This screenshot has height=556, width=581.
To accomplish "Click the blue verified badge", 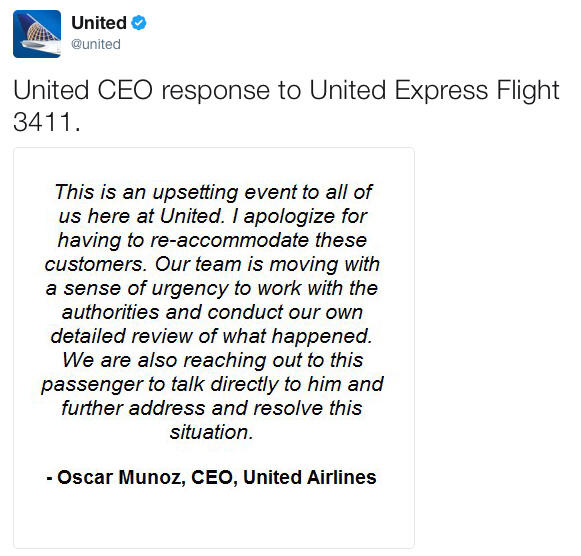I will (139, 23).
